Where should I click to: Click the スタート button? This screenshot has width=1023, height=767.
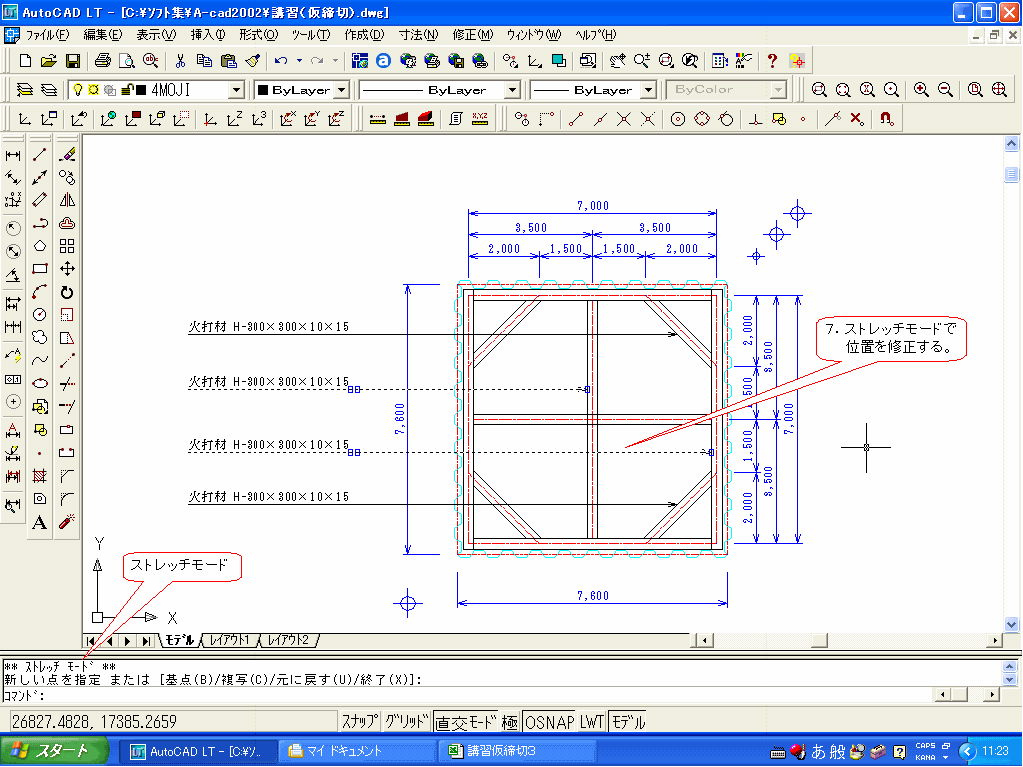pos(53,751)
